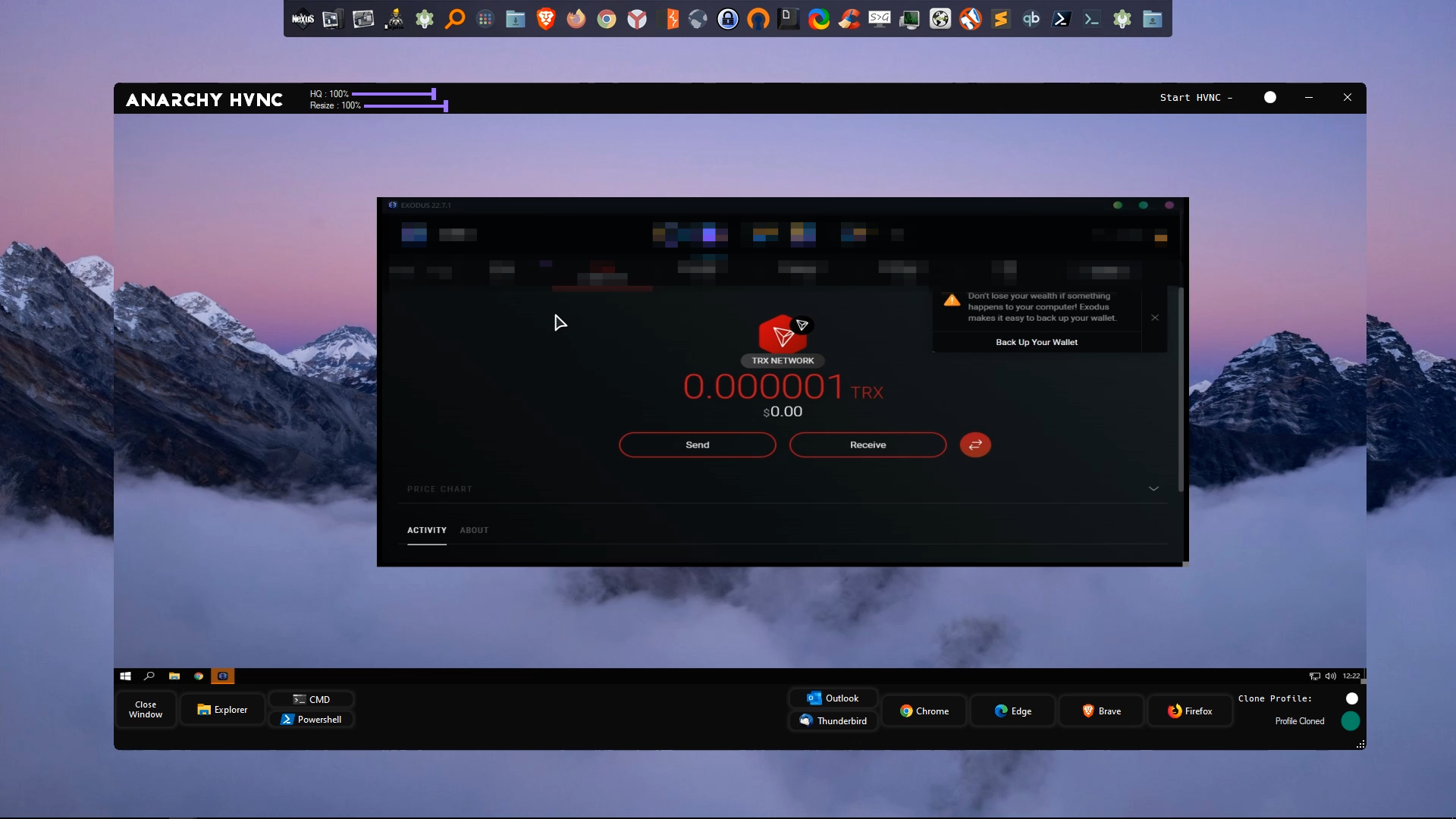Open Outlook launcher in HVNC panel

(x=833, y=698)
